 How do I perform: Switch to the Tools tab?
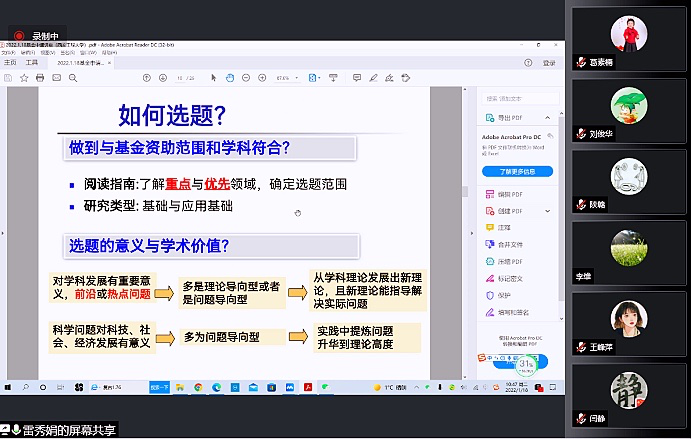(x=32, y=62)
